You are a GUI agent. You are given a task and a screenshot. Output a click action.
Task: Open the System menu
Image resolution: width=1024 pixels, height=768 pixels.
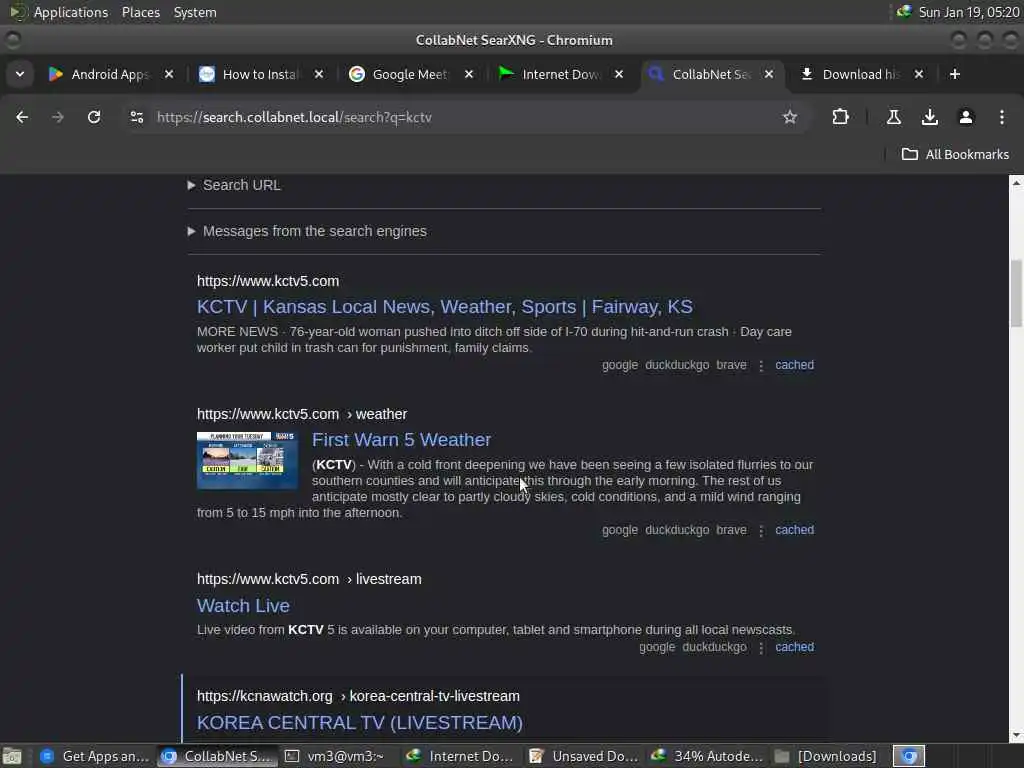[195, 12]
